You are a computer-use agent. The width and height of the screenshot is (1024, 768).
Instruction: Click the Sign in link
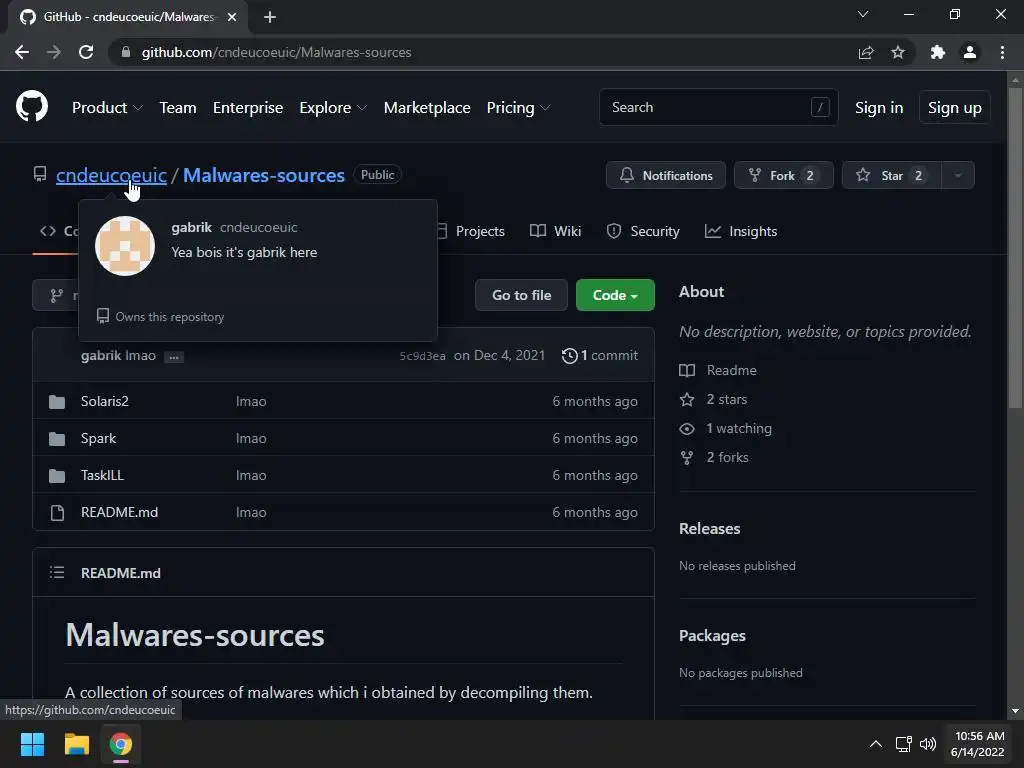pyautogui.click(x=879, y=108)
